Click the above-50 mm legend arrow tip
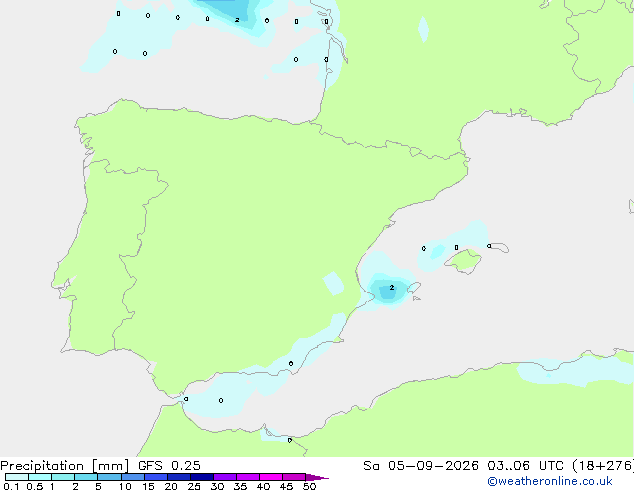Image resolution: width=634 pixels, height=490 pixels. tap(317, 477)
